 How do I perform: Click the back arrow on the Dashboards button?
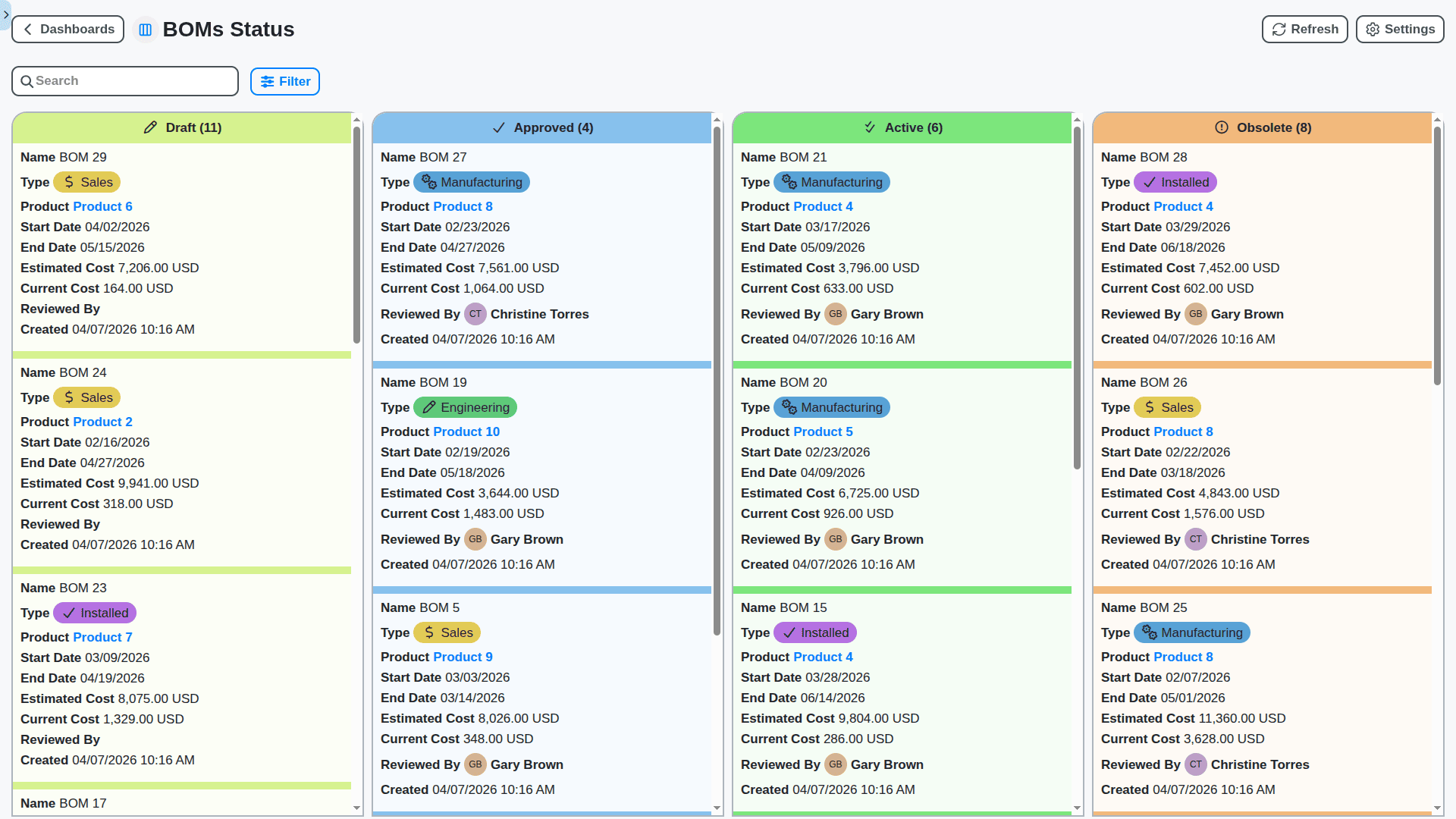pyautogui.click(x=27, y=29)
